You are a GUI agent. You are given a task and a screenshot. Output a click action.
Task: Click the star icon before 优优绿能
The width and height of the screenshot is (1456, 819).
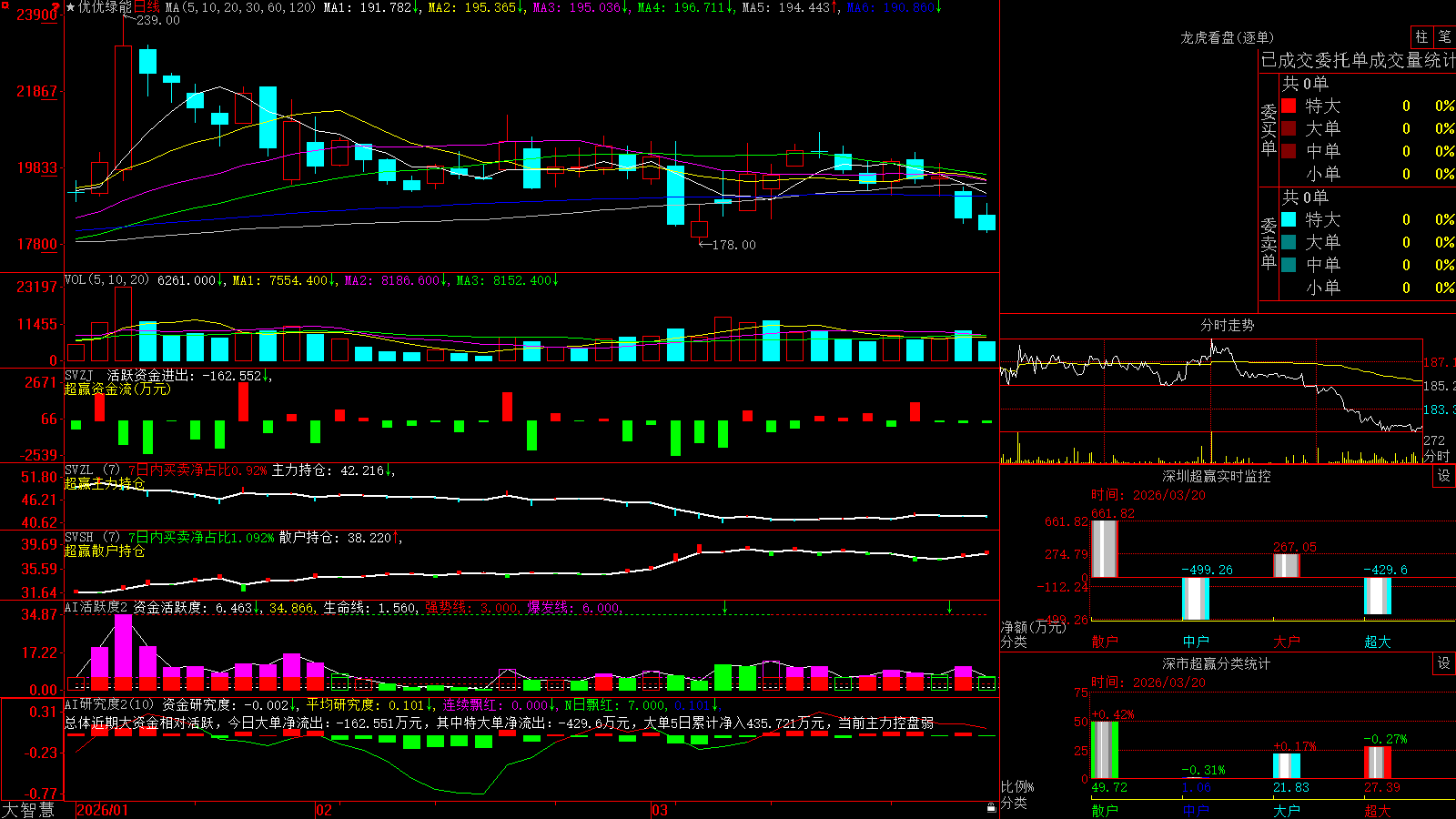click(71, 7)
